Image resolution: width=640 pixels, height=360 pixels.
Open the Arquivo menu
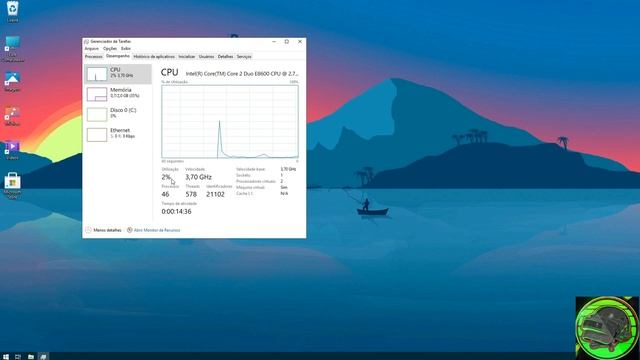pyautogui.click(x=91, y=49)
